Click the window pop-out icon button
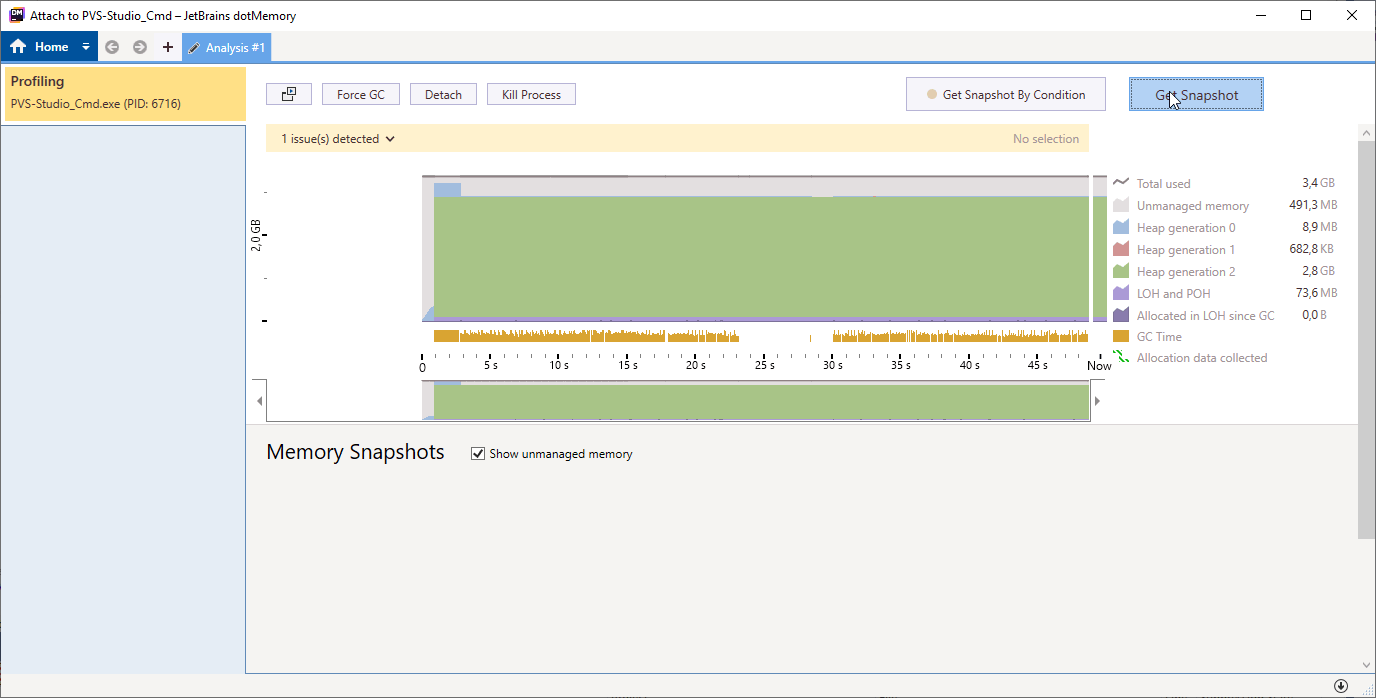The width and height of the screenshot is (1376, 698). point(289,94)
